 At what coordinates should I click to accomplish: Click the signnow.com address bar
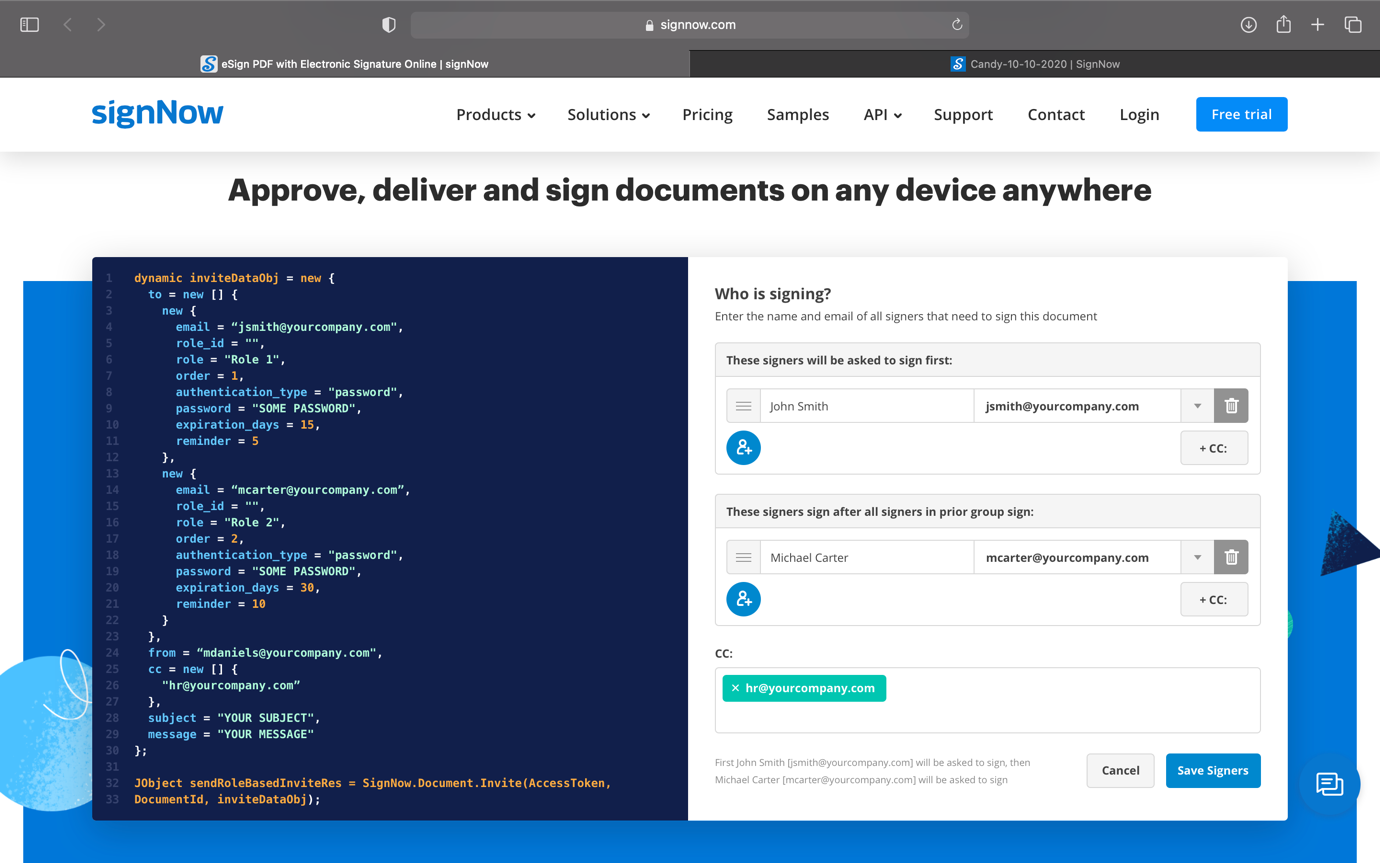click(x=690, y=25)
